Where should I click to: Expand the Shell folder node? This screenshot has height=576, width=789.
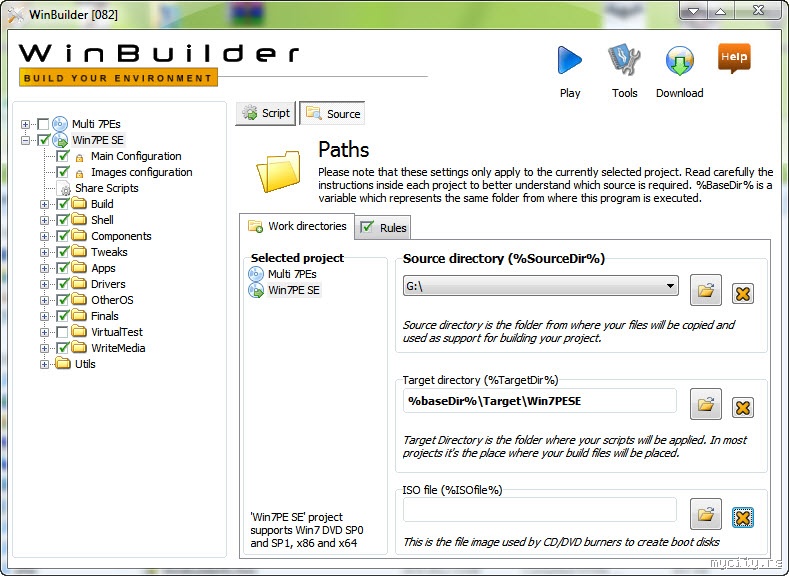(44, 220)
